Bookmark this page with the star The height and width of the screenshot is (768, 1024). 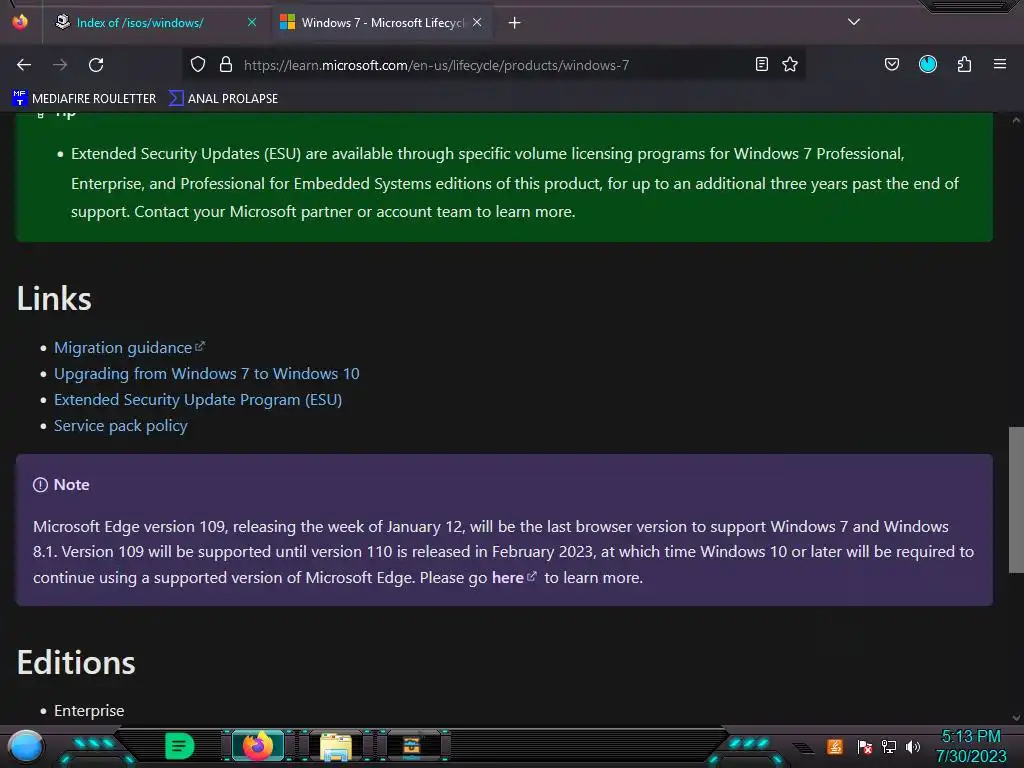tap(790, 65)
